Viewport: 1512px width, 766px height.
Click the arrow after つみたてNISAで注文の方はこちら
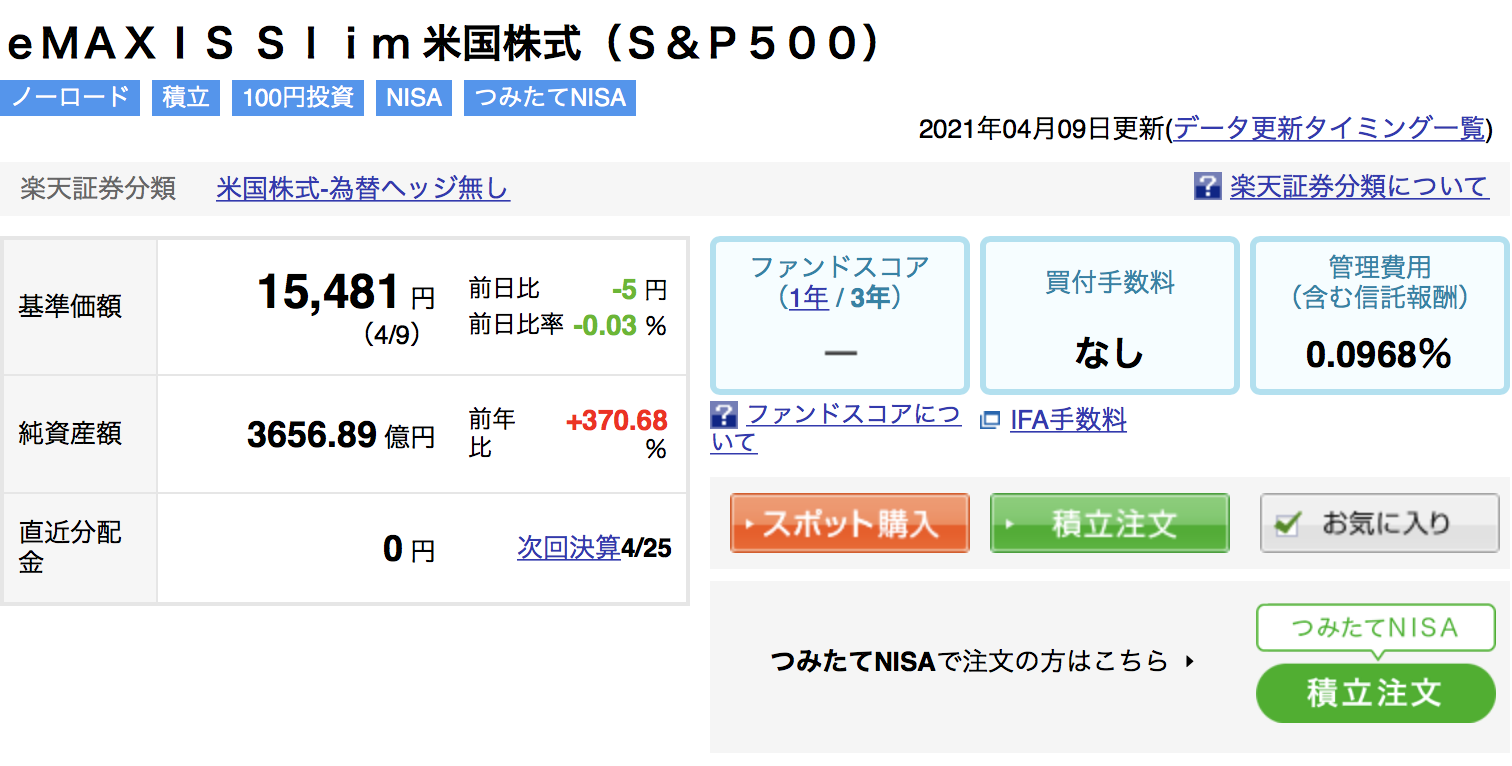[1189, 661]
